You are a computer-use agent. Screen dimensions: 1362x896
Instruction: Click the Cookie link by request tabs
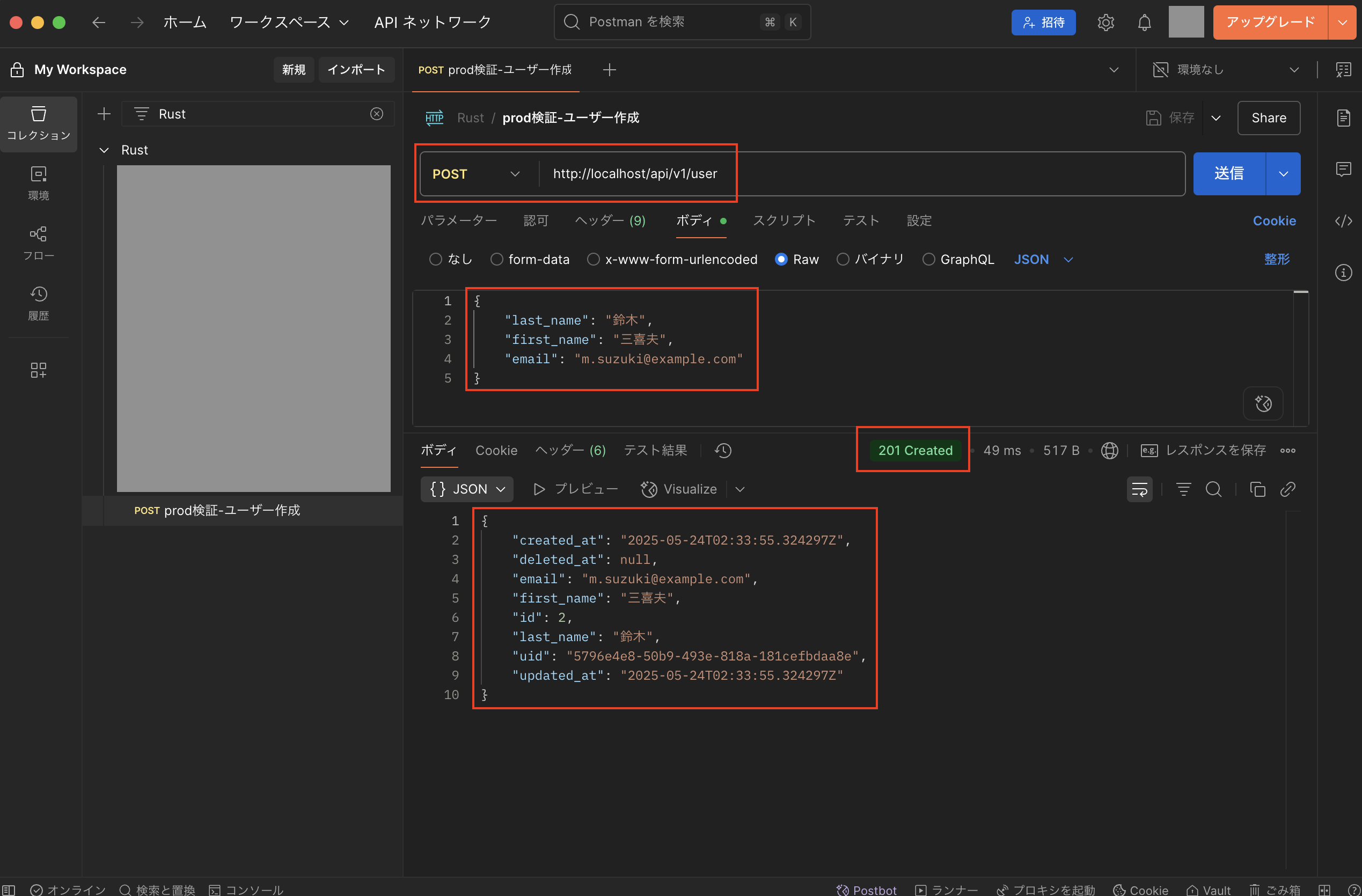pyautogui.click(x=1274, y=221)
